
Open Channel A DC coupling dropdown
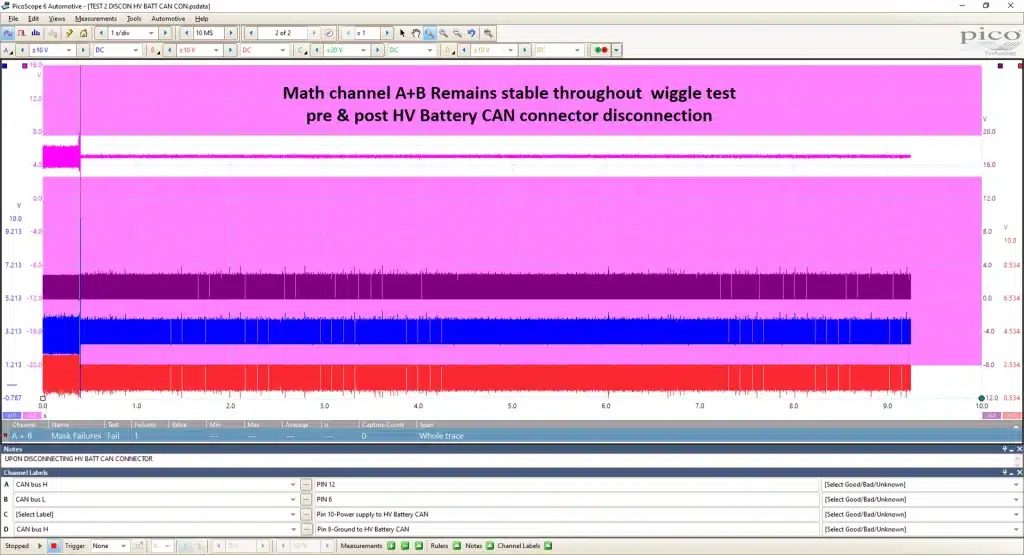[135, 50]
